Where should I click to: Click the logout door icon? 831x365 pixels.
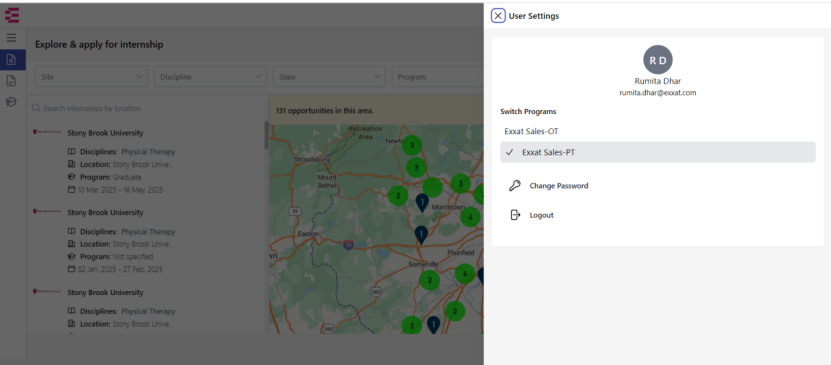515,215
